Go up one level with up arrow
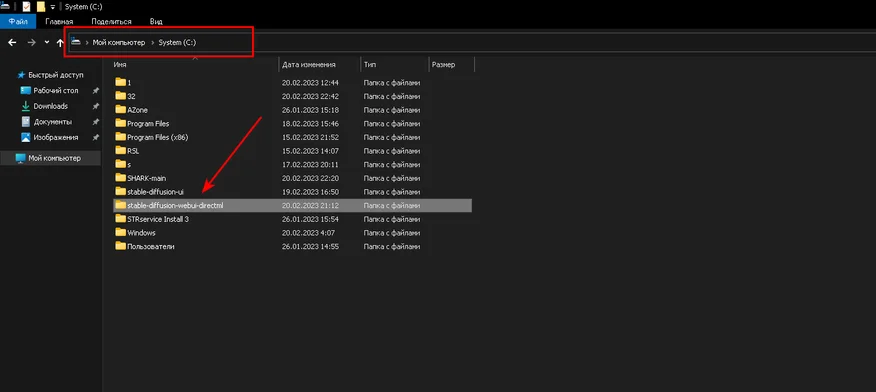This screenshot has width=876, height=392. (x=60, y=42)
